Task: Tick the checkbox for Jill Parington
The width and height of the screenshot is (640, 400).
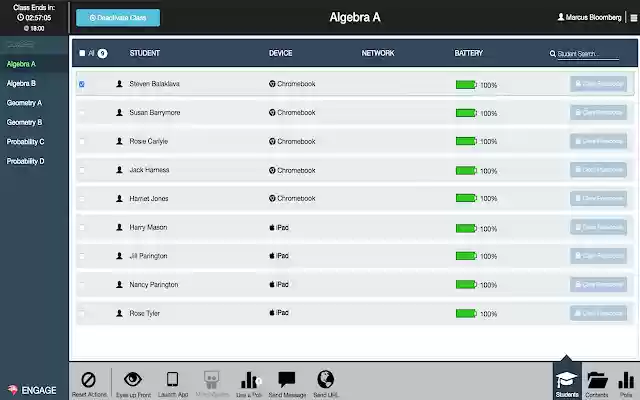Action: (82, 256)
